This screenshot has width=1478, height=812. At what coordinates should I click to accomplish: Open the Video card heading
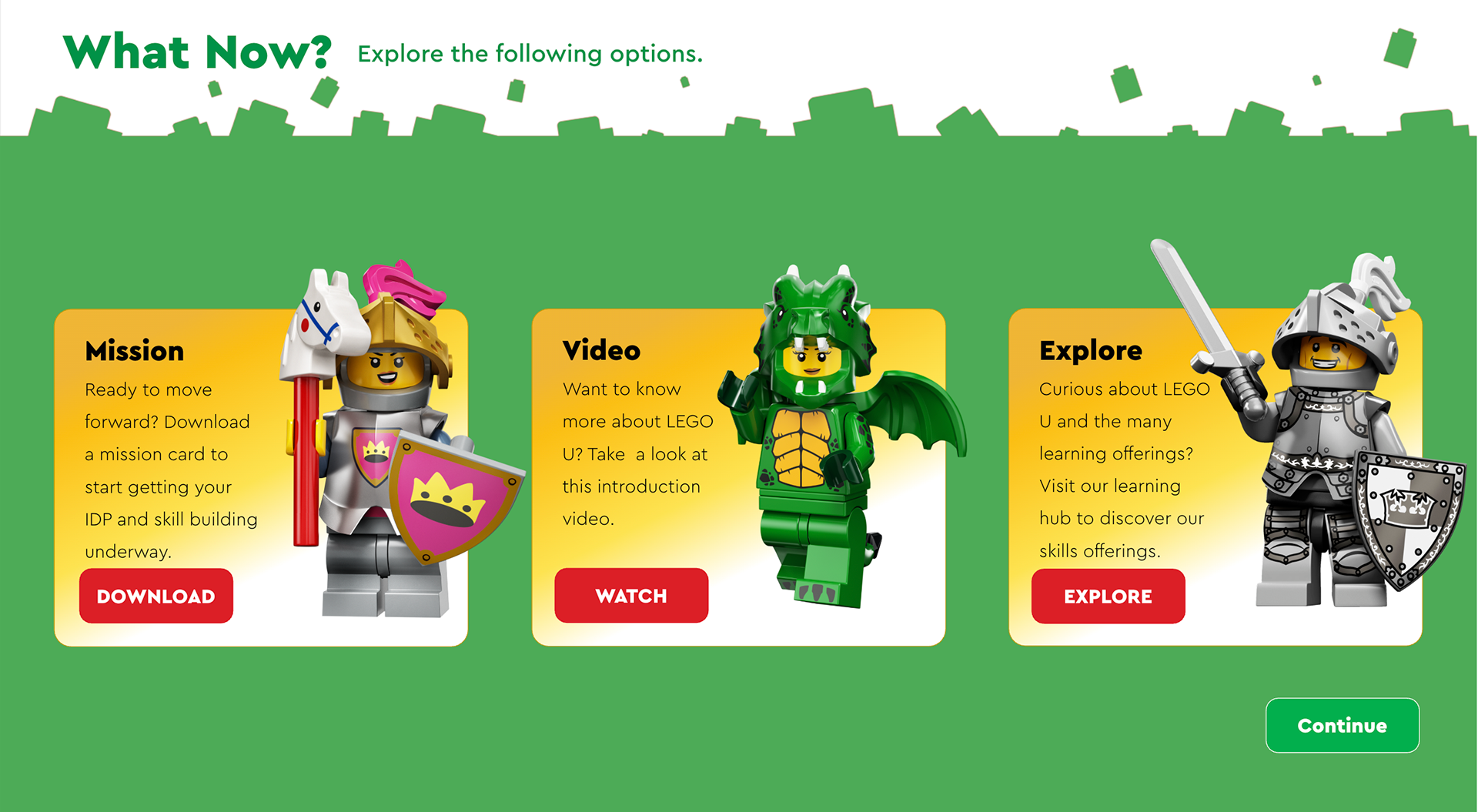tap(601, 350)
